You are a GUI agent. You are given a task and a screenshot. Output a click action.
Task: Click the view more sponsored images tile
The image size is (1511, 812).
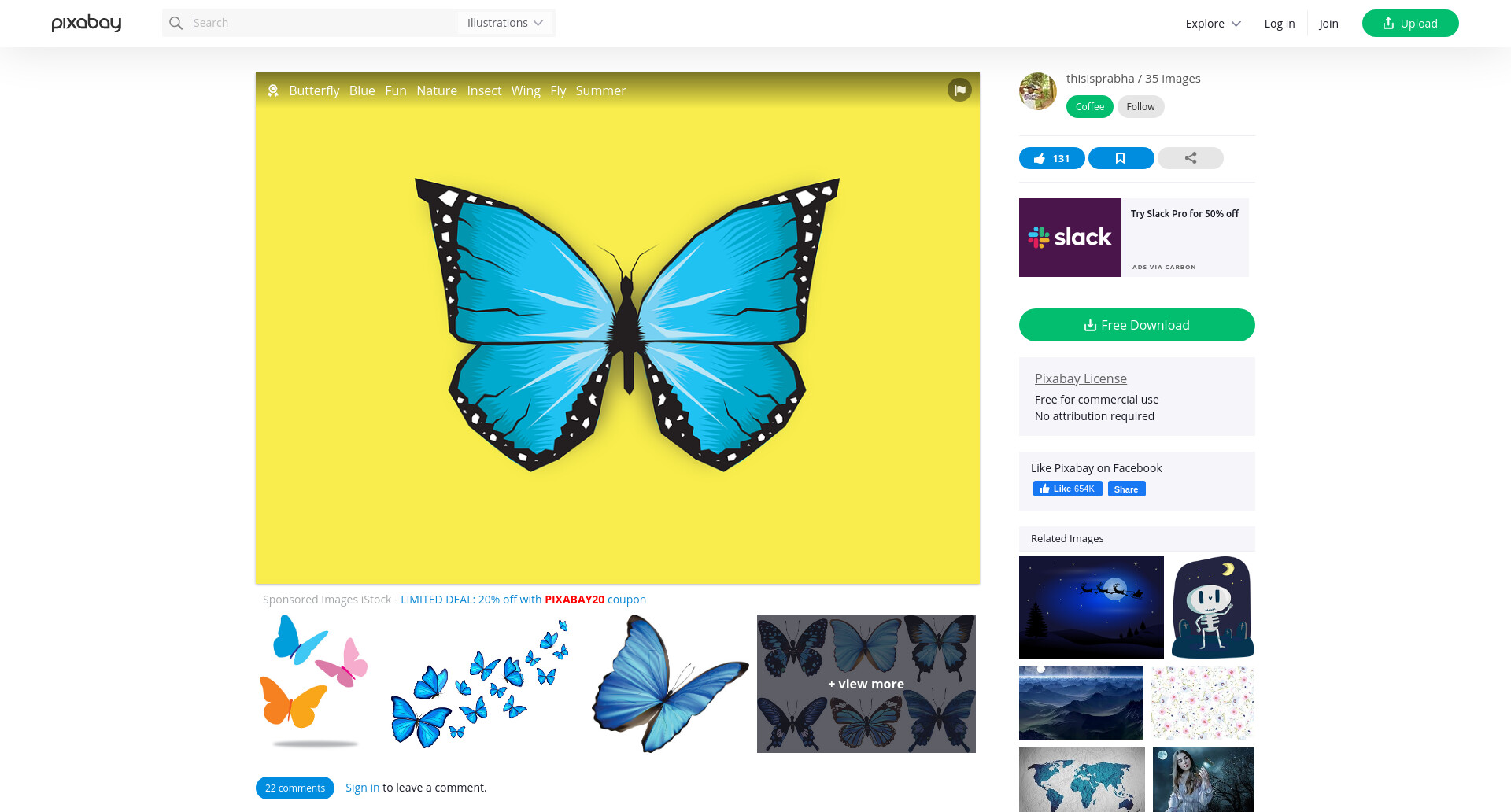click(866, 684)
